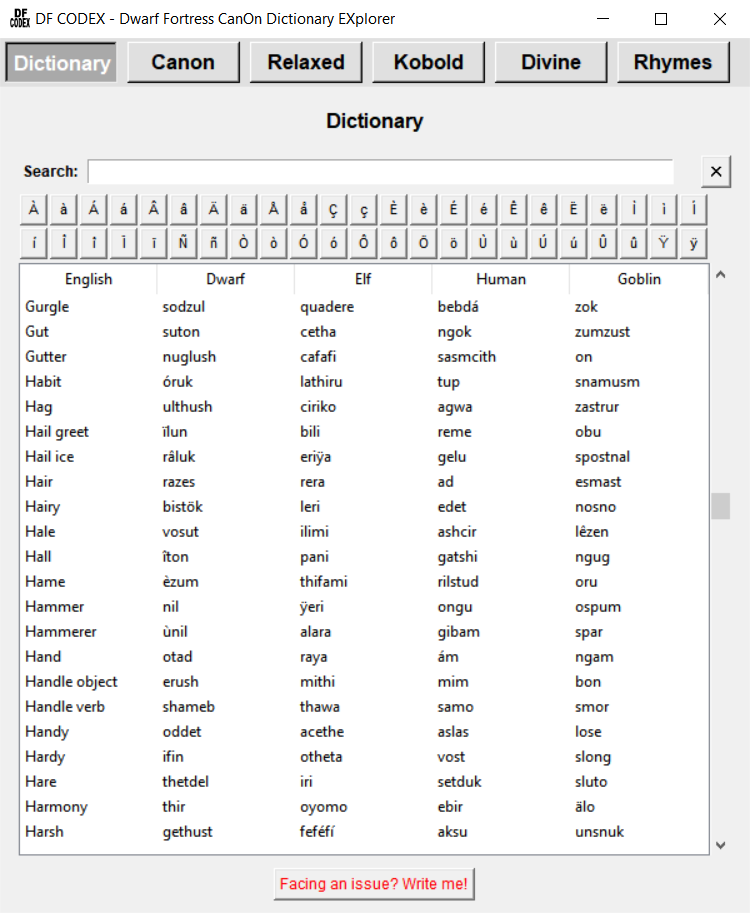Insert lowercase é character button
750x913 pixels.
coord(483,209)
